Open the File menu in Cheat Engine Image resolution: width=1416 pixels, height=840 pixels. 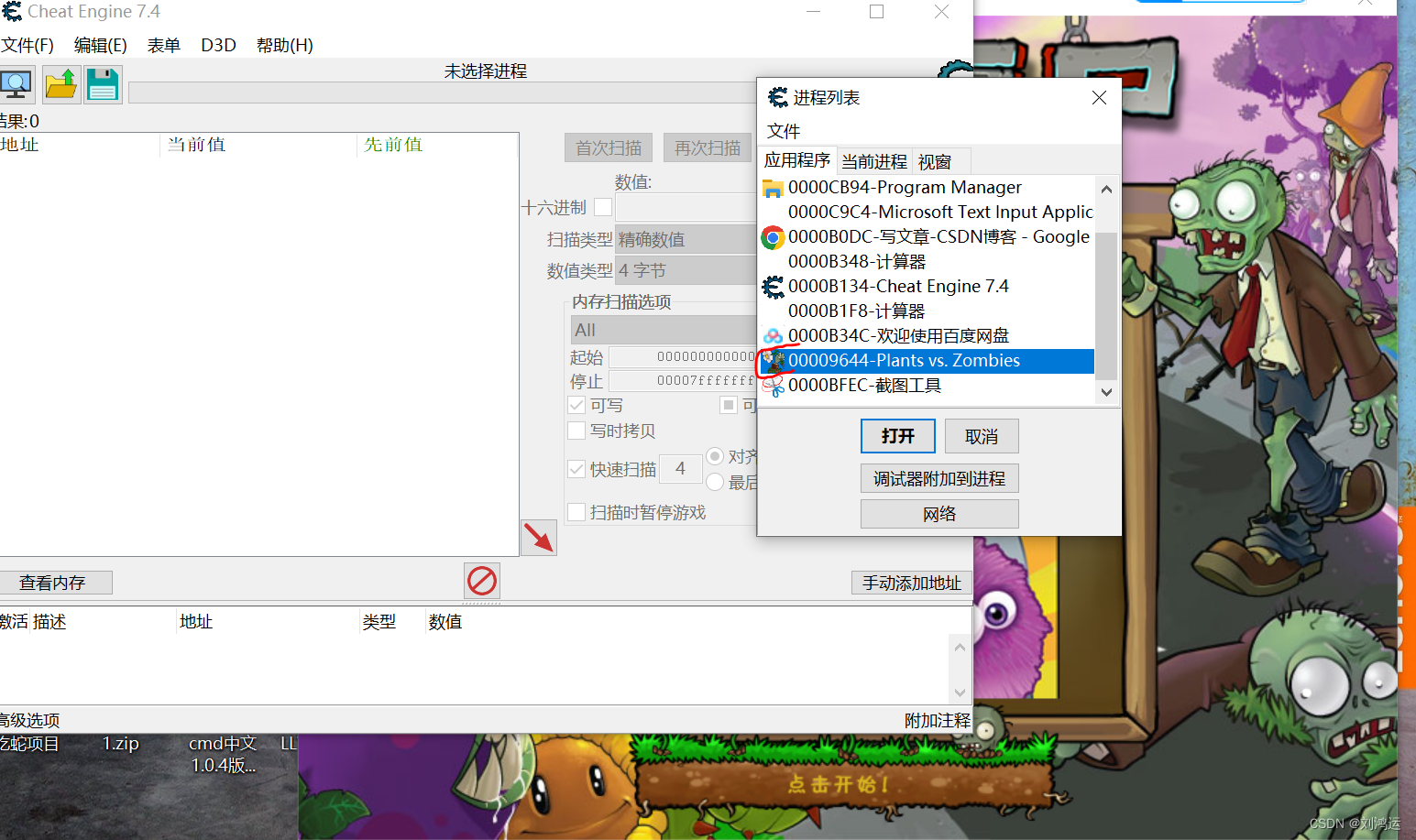tap(27, 45)
